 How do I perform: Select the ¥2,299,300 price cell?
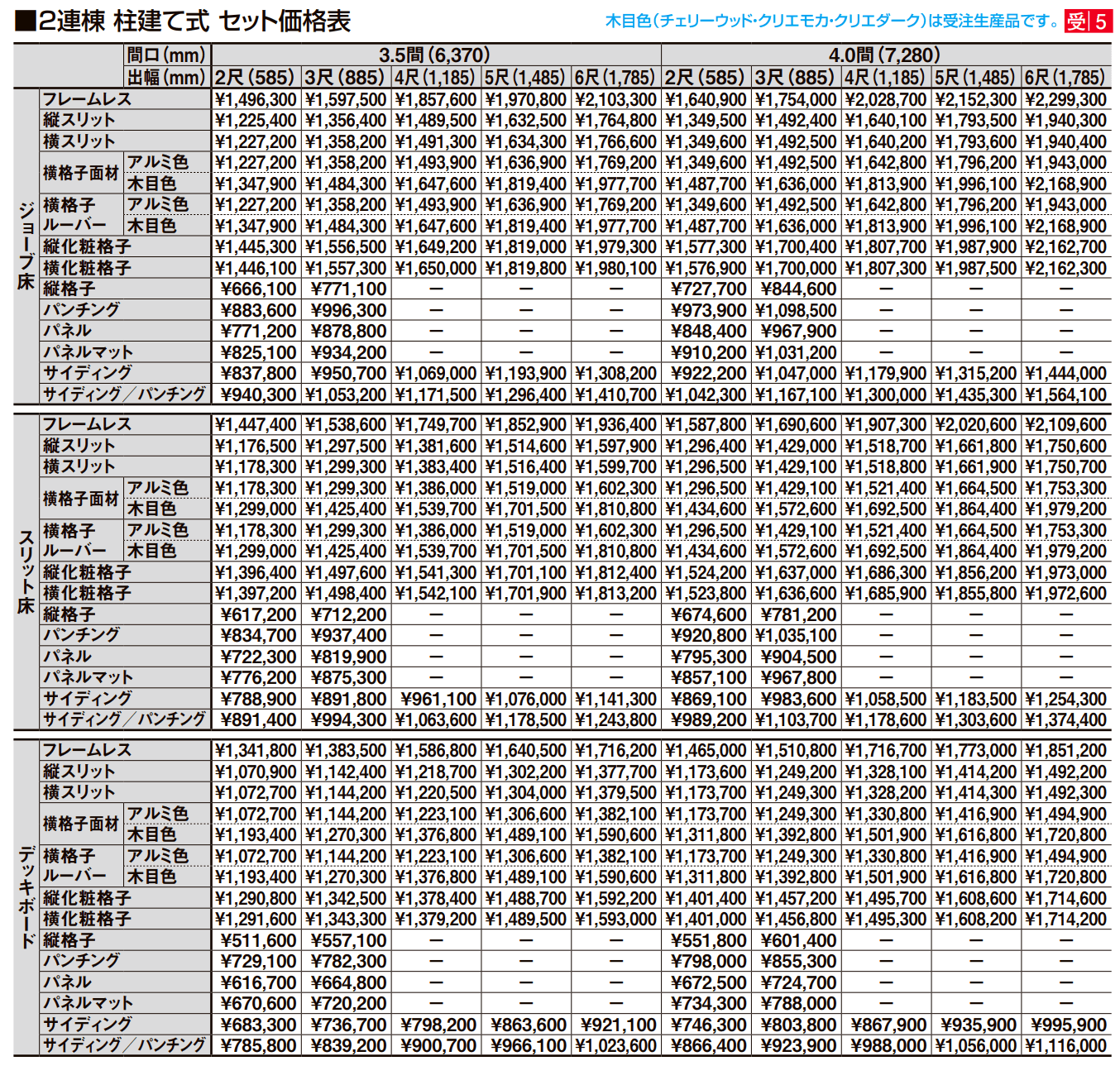coord(1065,99)
